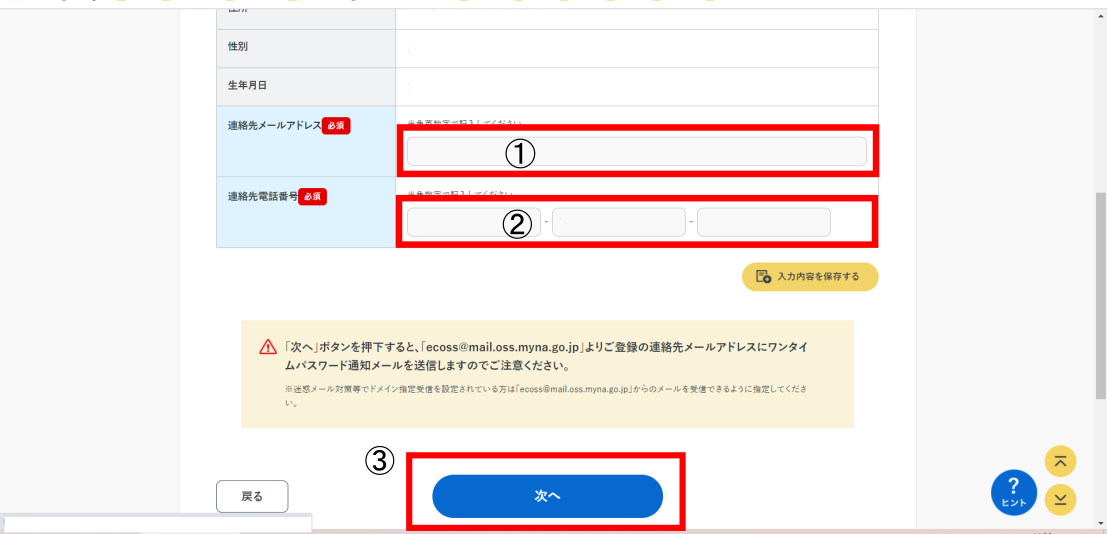The height and width of the screenshot is (534, 1107).
Task: Jump to page top with the yellow up-arrow icon
Action: coord(1060,462)
